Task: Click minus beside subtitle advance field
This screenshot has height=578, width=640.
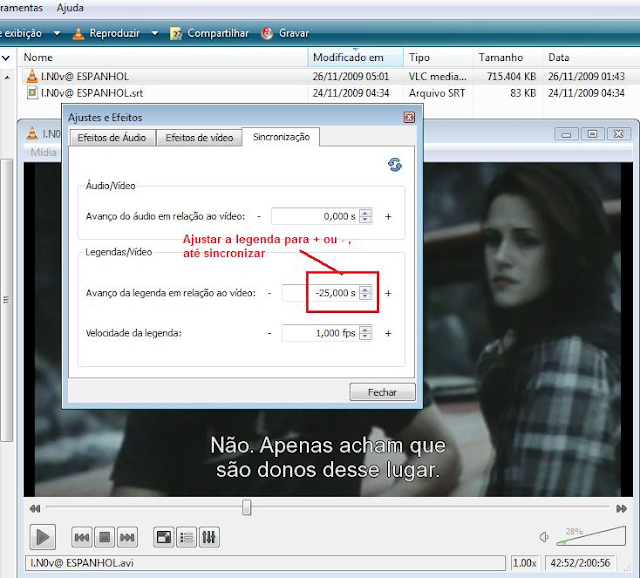Action: [x=269, y=293]
